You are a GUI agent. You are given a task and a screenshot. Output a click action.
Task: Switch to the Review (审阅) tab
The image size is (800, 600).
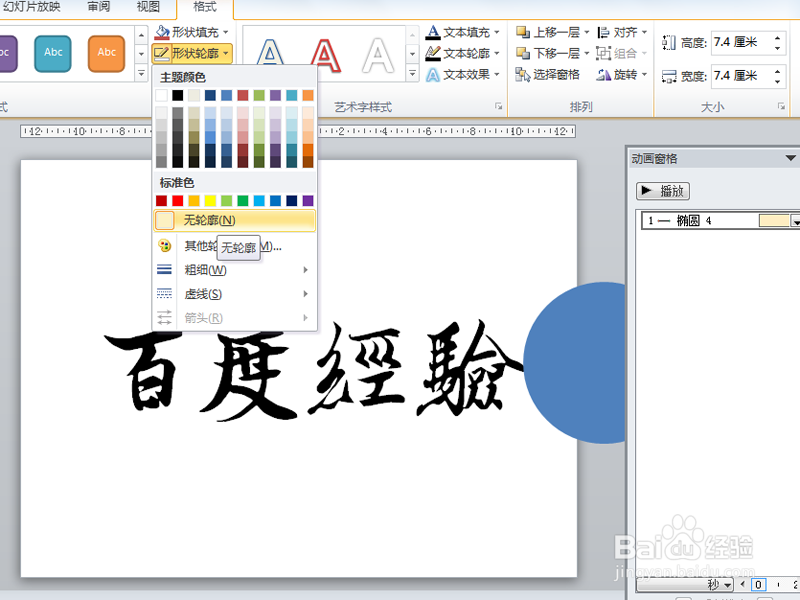98,7
